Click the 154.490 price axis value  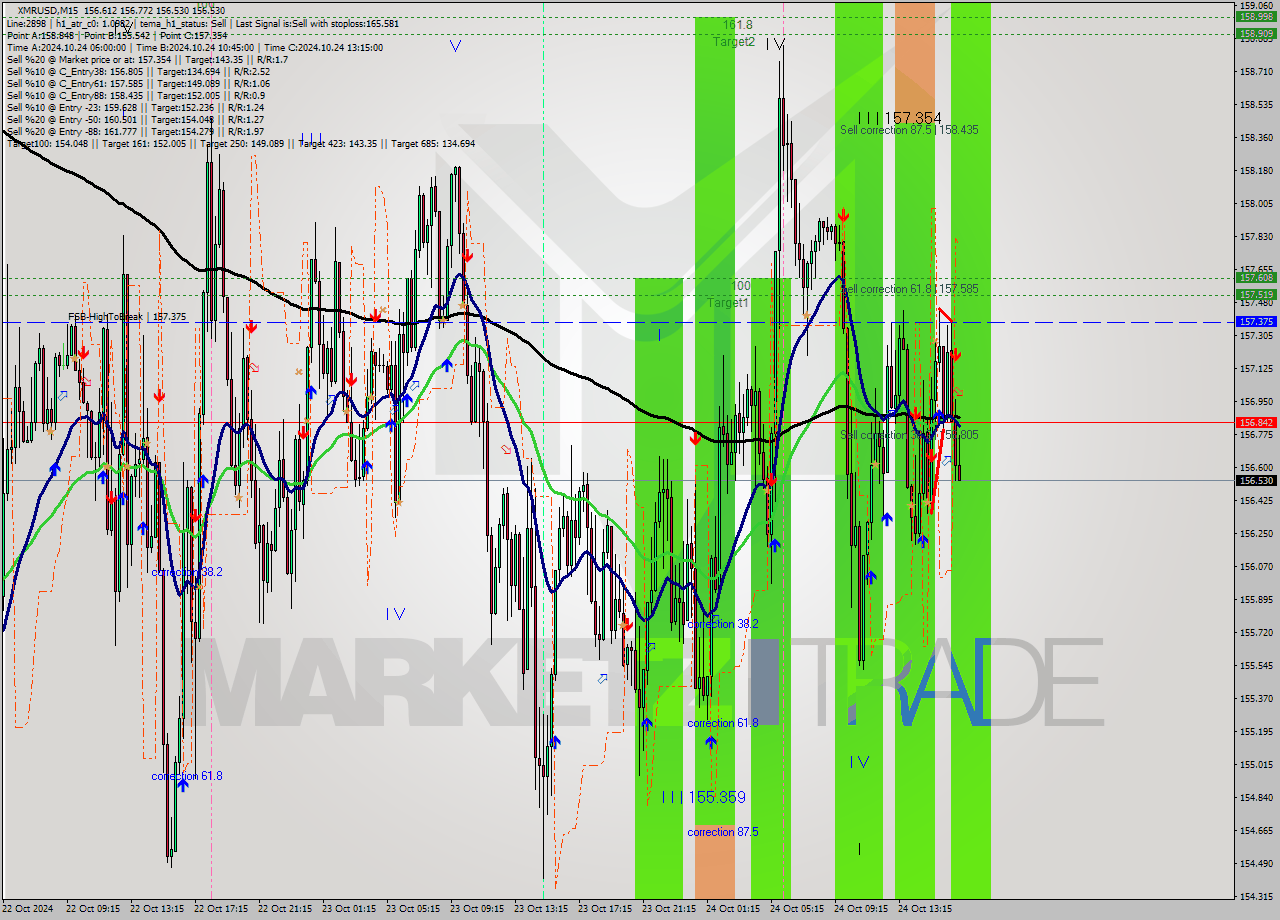[x=1256, y=863]
